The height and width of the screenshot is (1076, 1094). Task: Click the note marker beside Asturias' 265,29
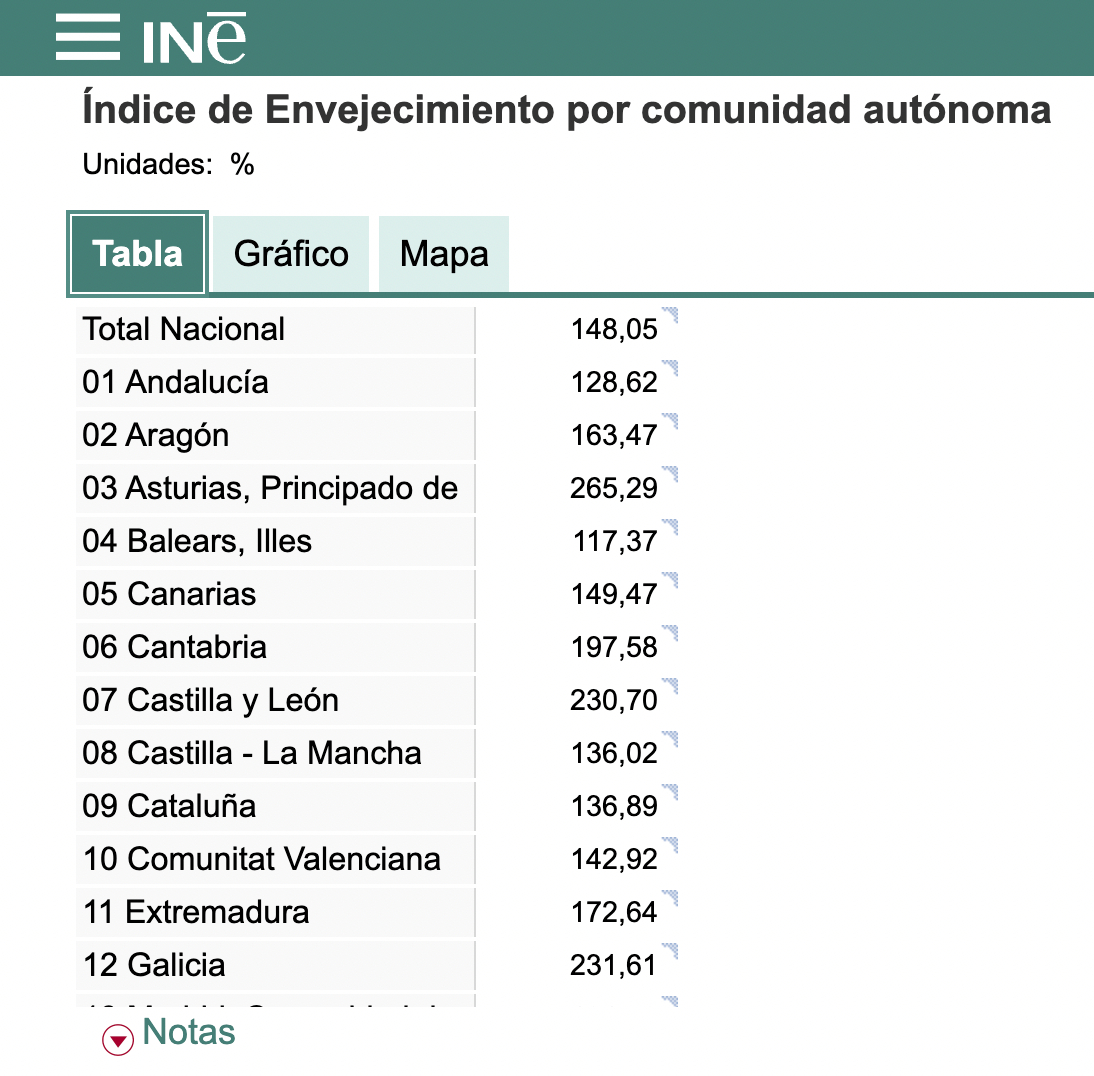click(670, 475)
